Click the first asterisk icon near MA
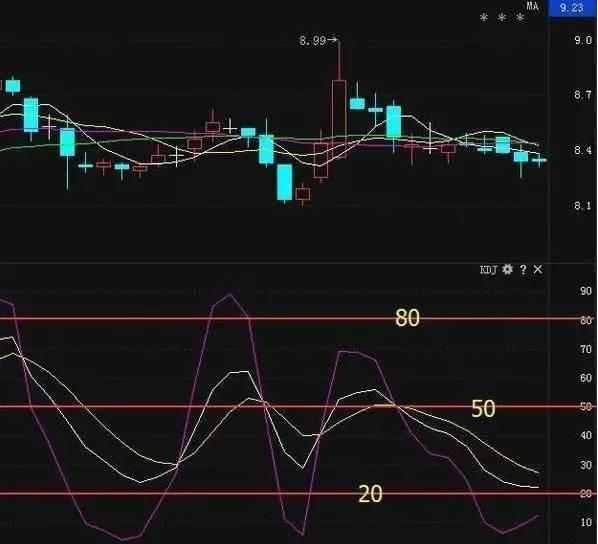Image resolution: width=598 pixels, height=544 pixels. (x=484, y=17)
